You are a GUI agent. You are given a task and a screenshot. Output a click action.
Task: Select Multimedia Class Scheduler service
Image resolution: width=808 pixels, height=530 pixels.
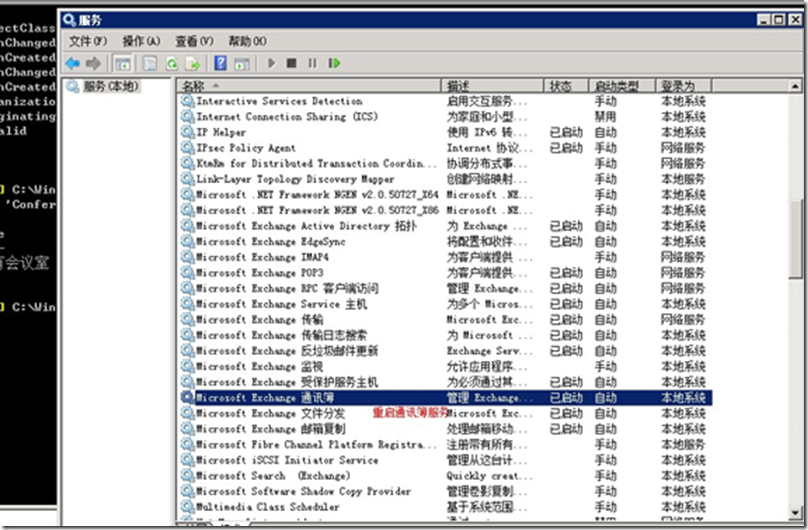pos(268,507)
